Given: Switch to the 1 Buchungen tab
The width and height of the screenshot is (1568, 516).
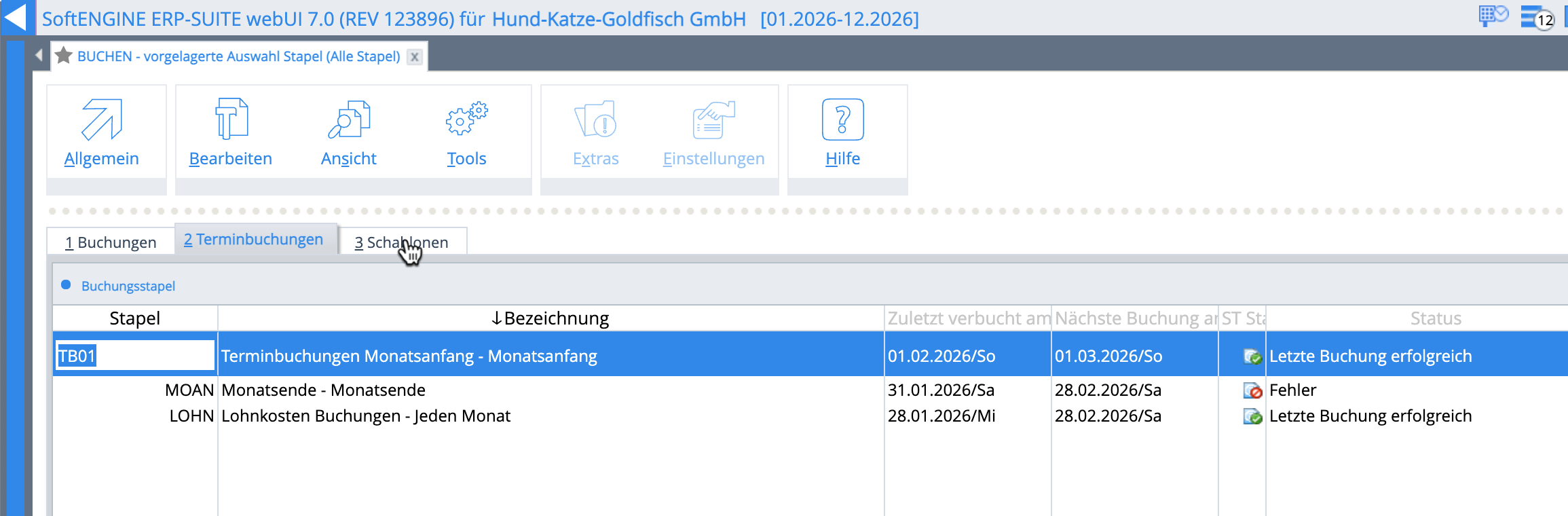Looking at the screenshot, I should [111, 242].
